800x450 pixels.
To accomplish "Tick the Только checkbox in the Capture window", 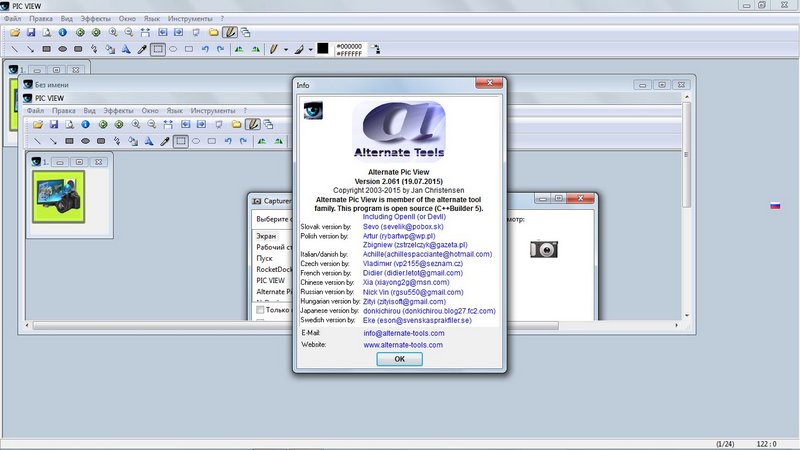I will point(260,310).
